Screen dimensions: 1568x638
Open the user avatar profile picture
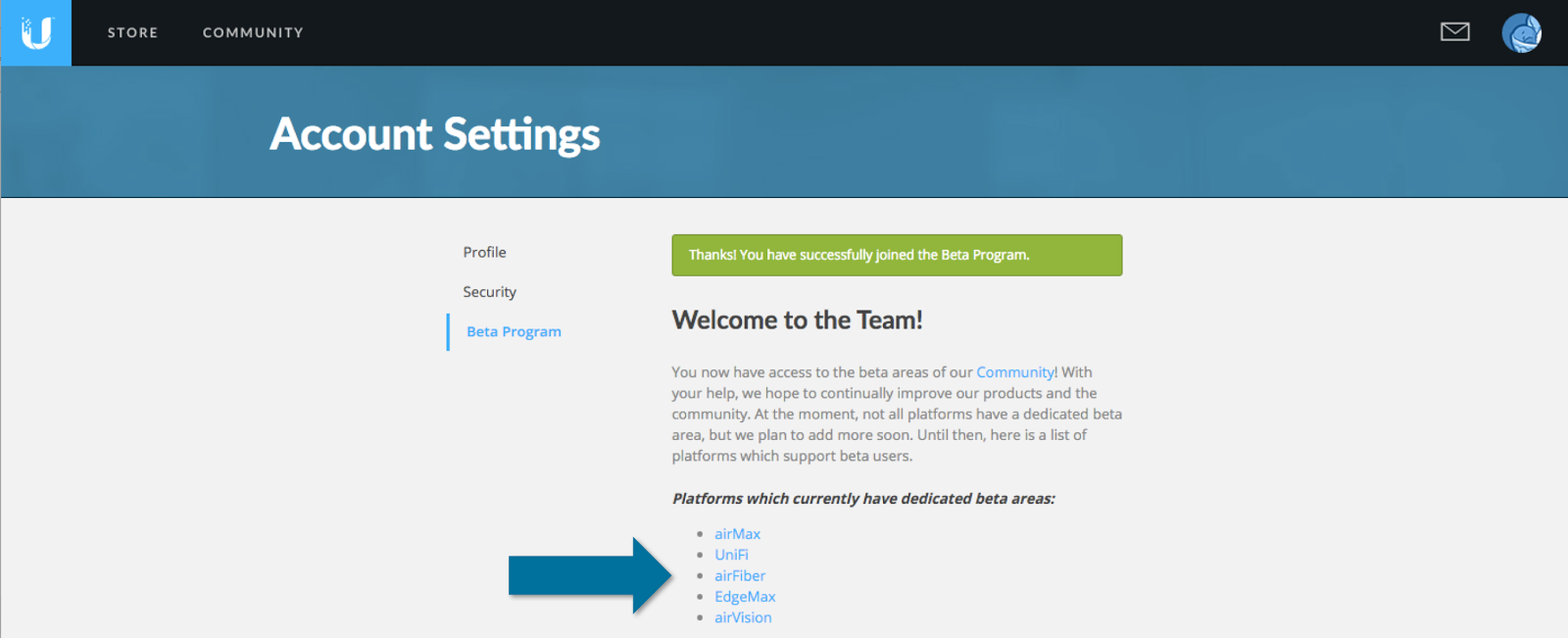1521,33
